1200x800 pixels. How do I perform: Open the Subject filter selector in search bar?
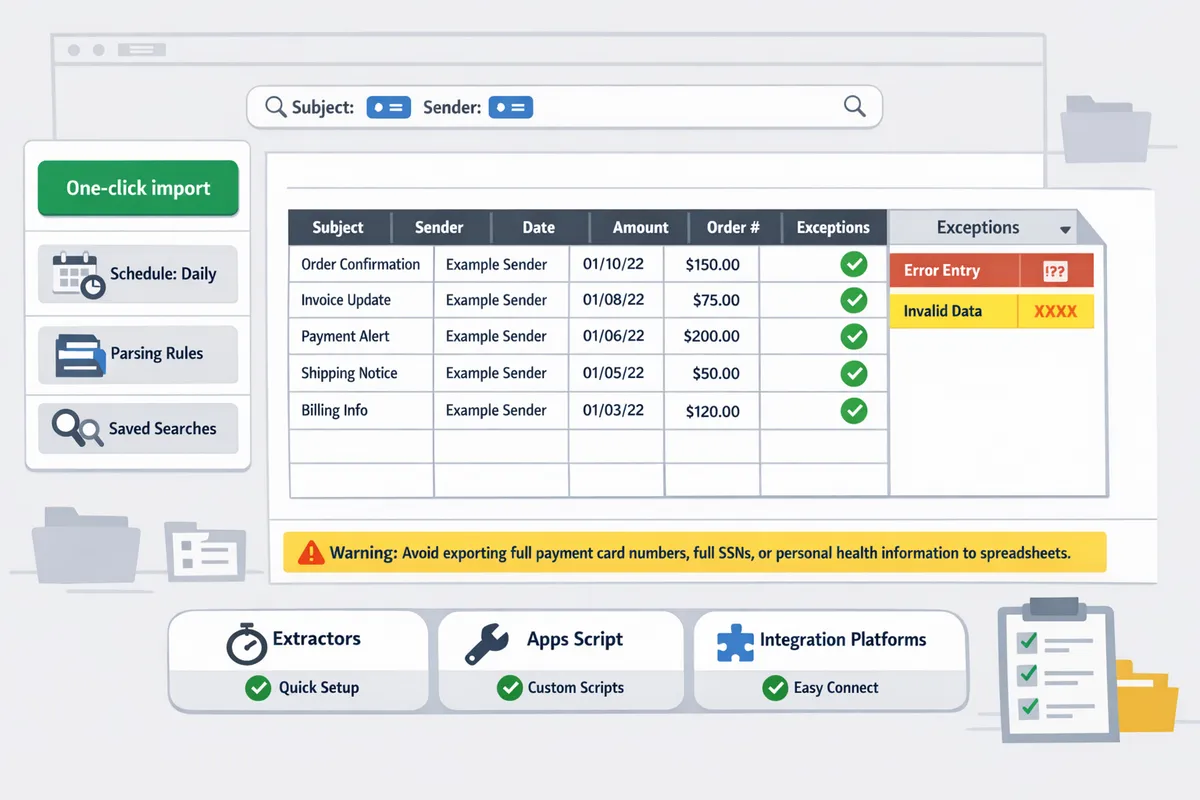(388, 107)
